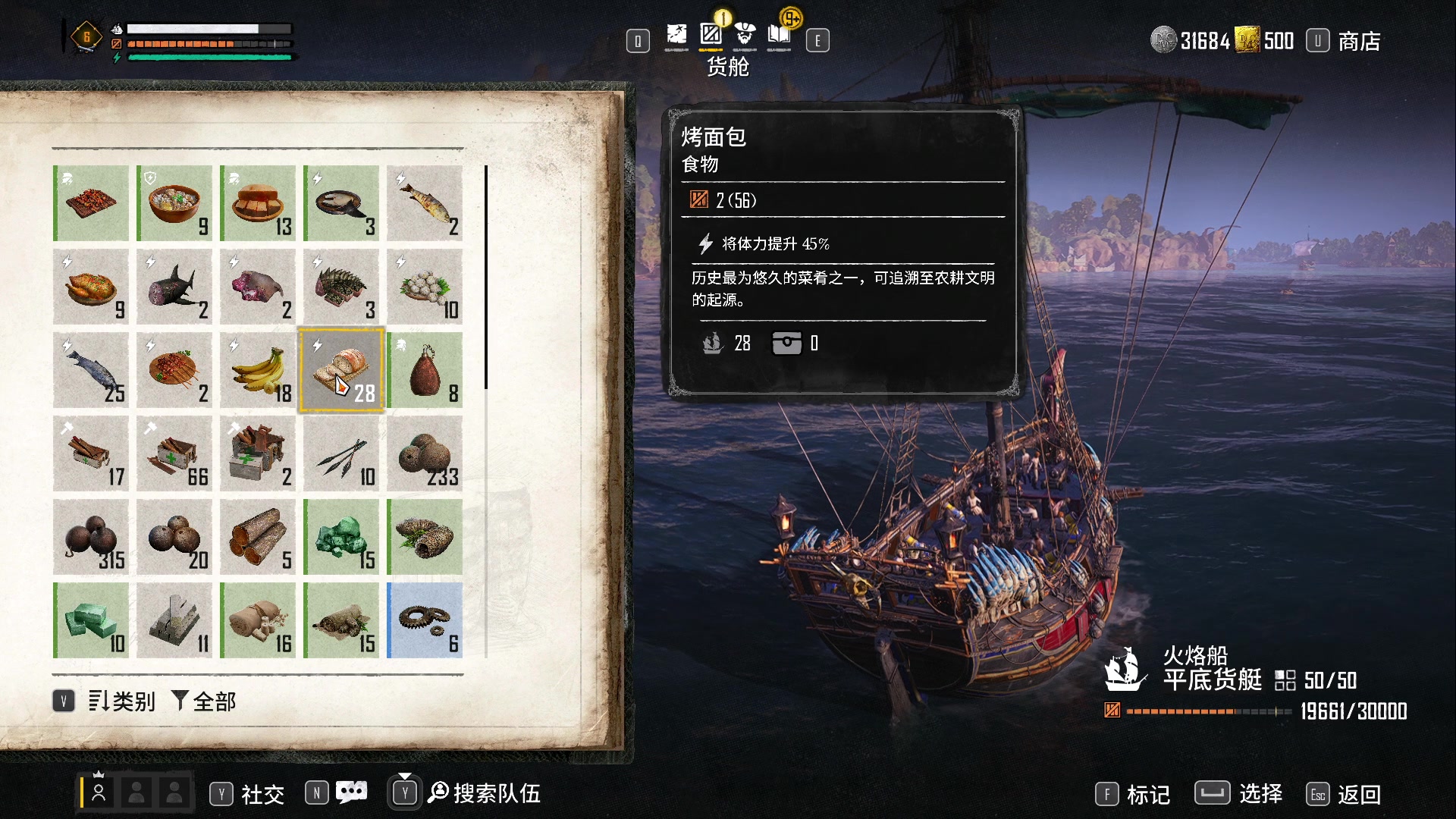This screenshot has height=819, width=1456.
Task: Choose the wooden logs item
Action: 258,537
